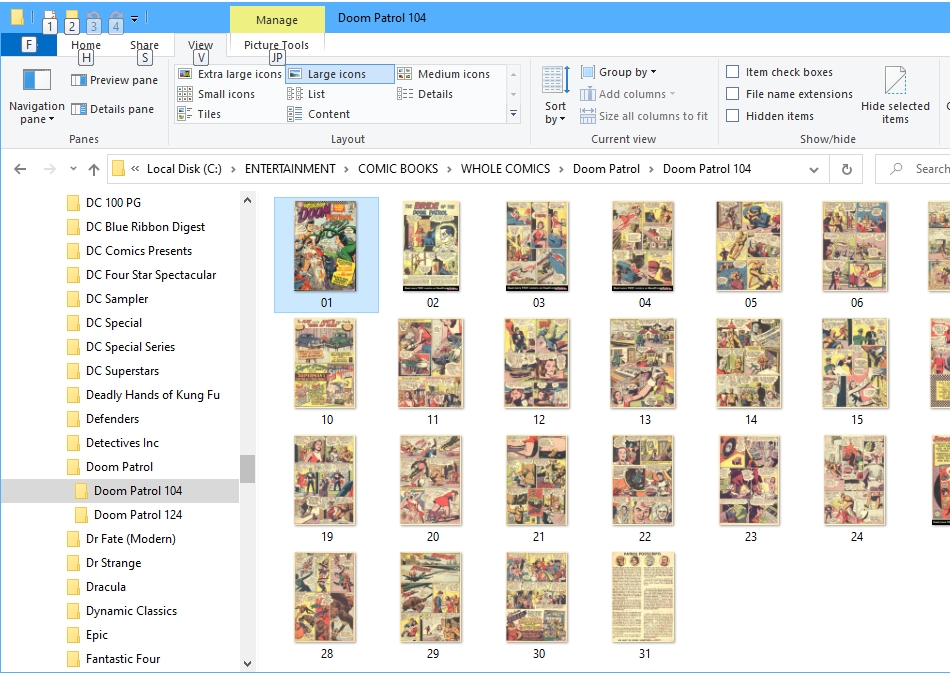Toggle the Details pane
950x676 pixels.
tap(113, 109)
